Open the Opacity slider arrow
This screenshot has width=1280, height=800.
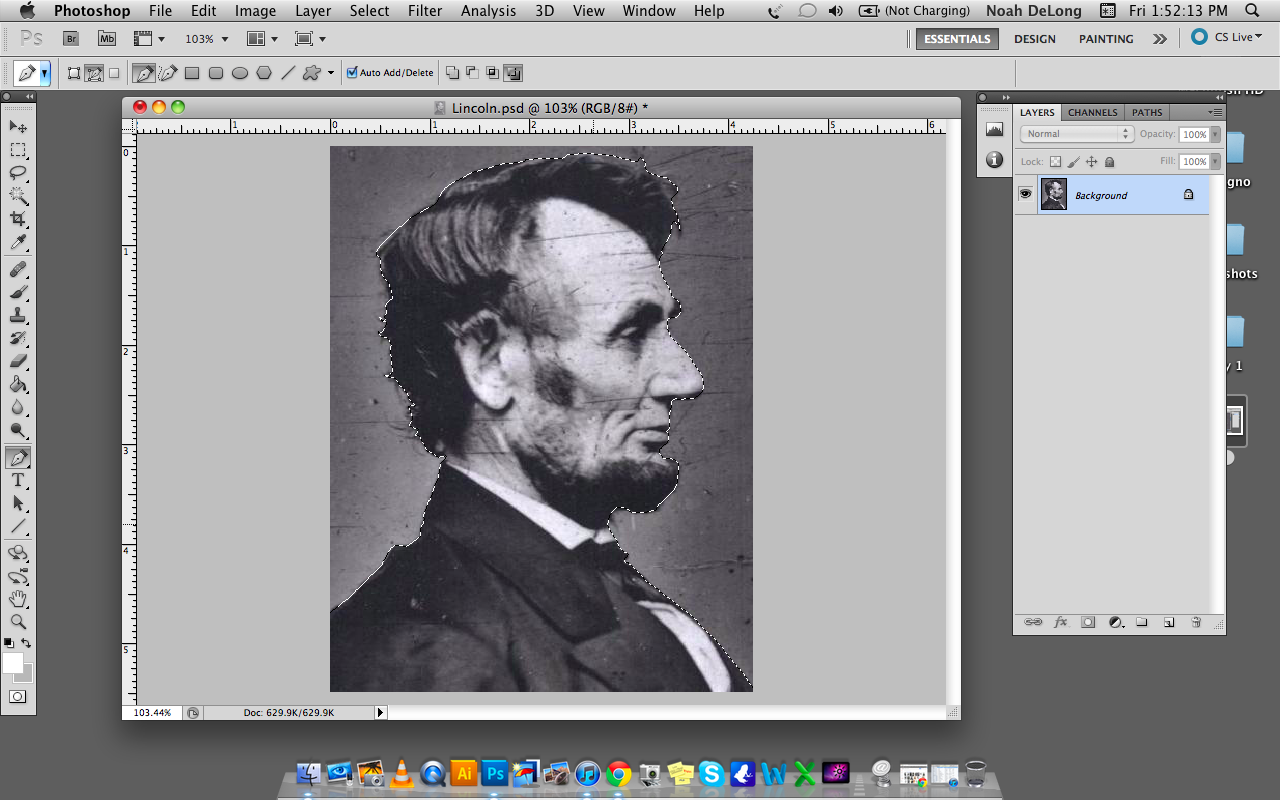[1215, 134]
